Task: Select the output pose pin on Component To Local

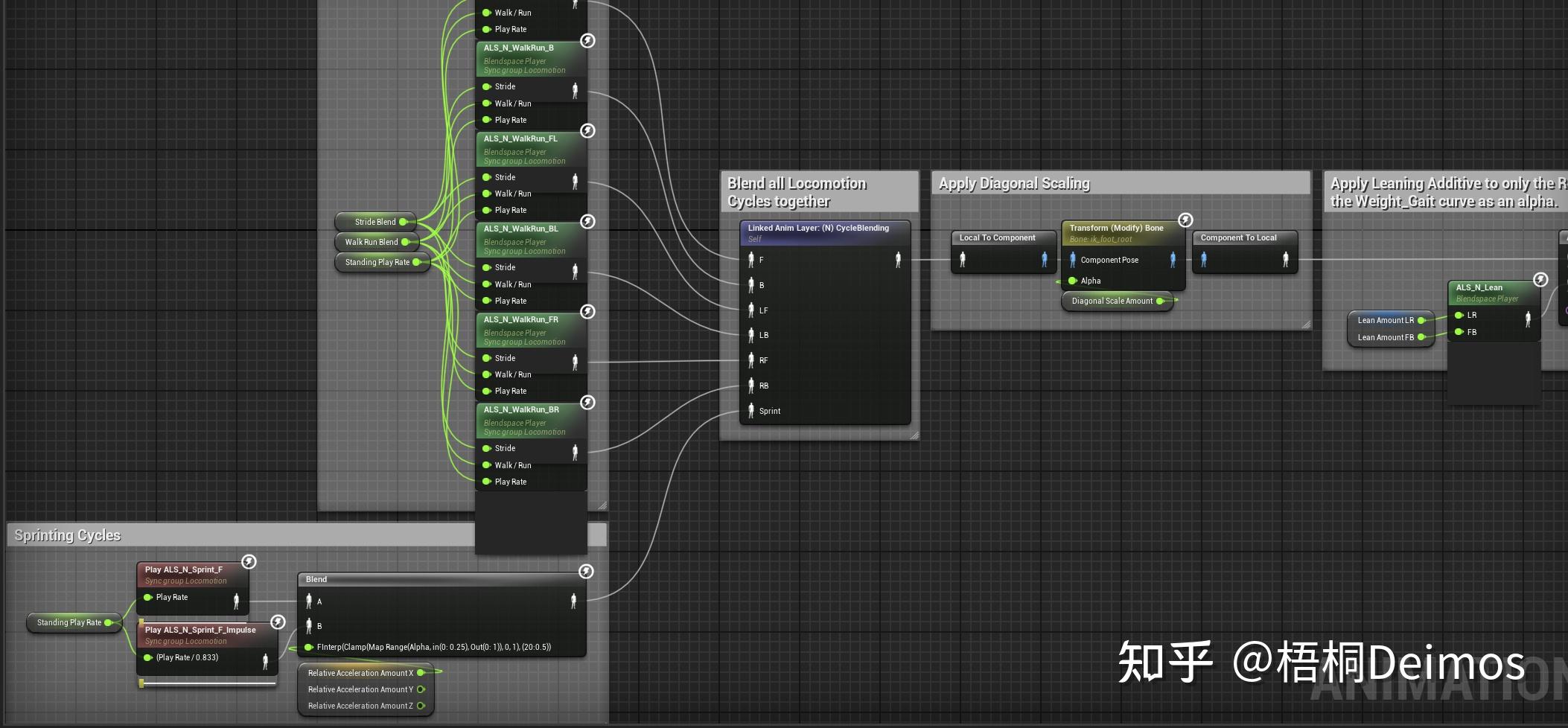Action: 1284,258
